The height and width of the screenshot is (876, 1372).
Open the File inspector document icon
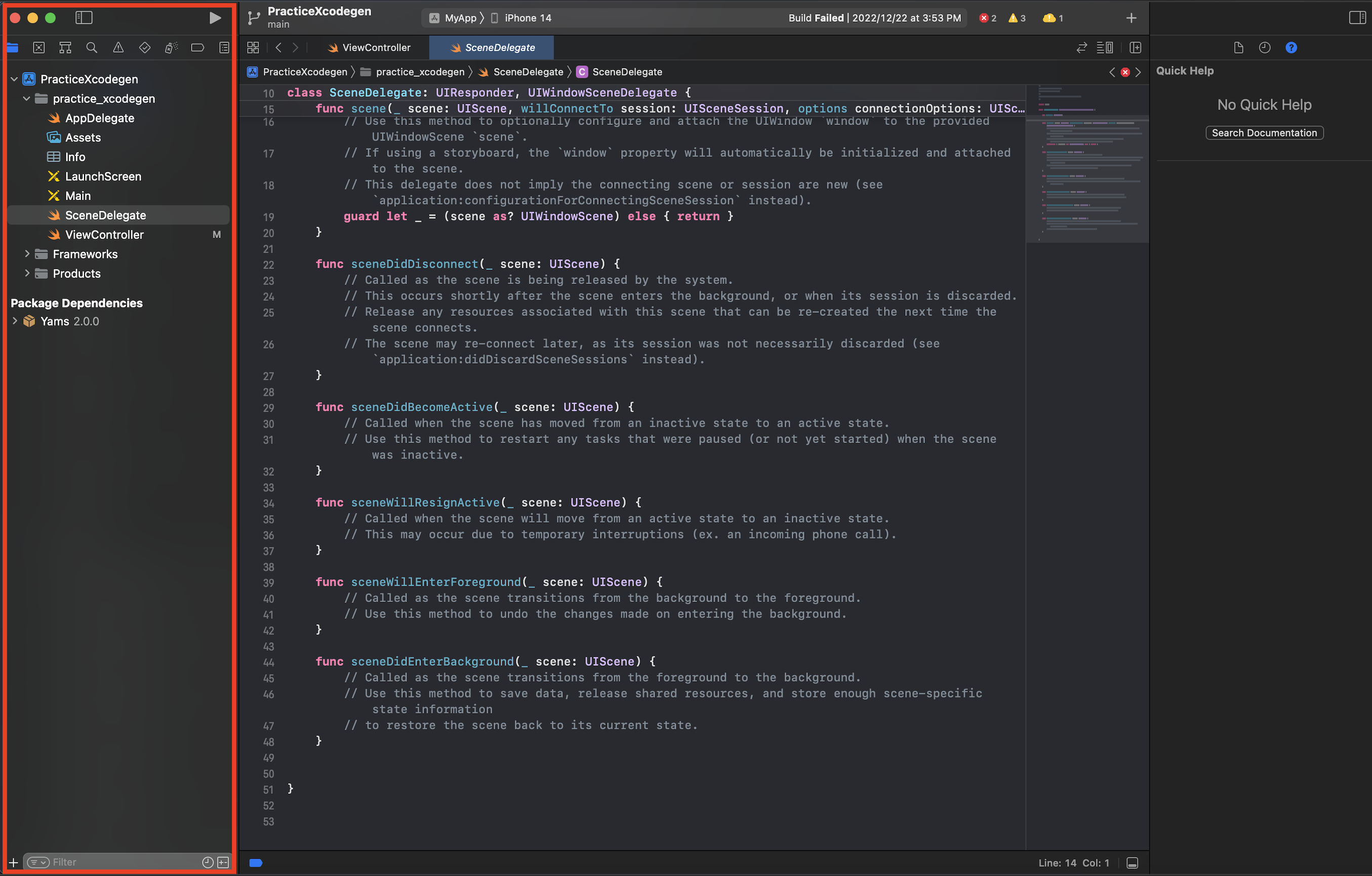click(x=1238, y=48)
